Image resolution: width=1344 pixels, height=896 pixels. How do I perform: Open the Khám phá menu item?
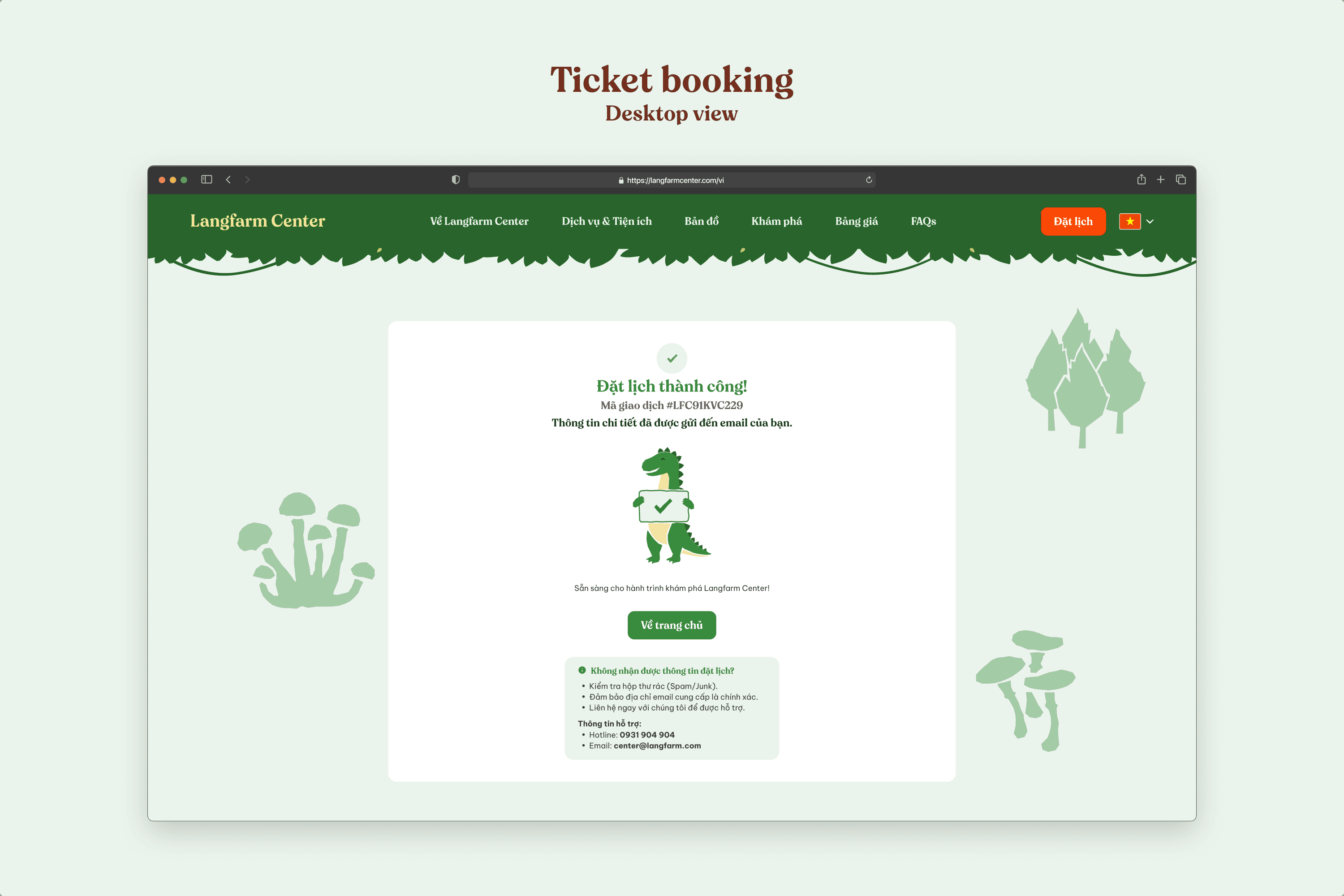coord(776,221)
